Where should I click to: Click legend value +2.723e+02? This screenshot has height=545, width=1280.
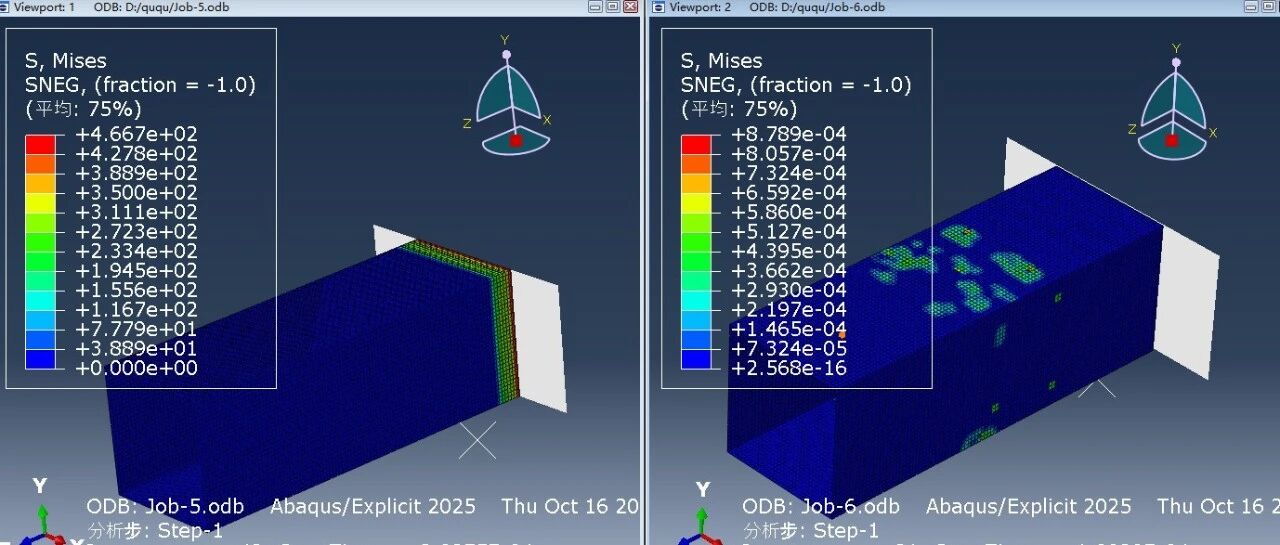click(137, 231)
